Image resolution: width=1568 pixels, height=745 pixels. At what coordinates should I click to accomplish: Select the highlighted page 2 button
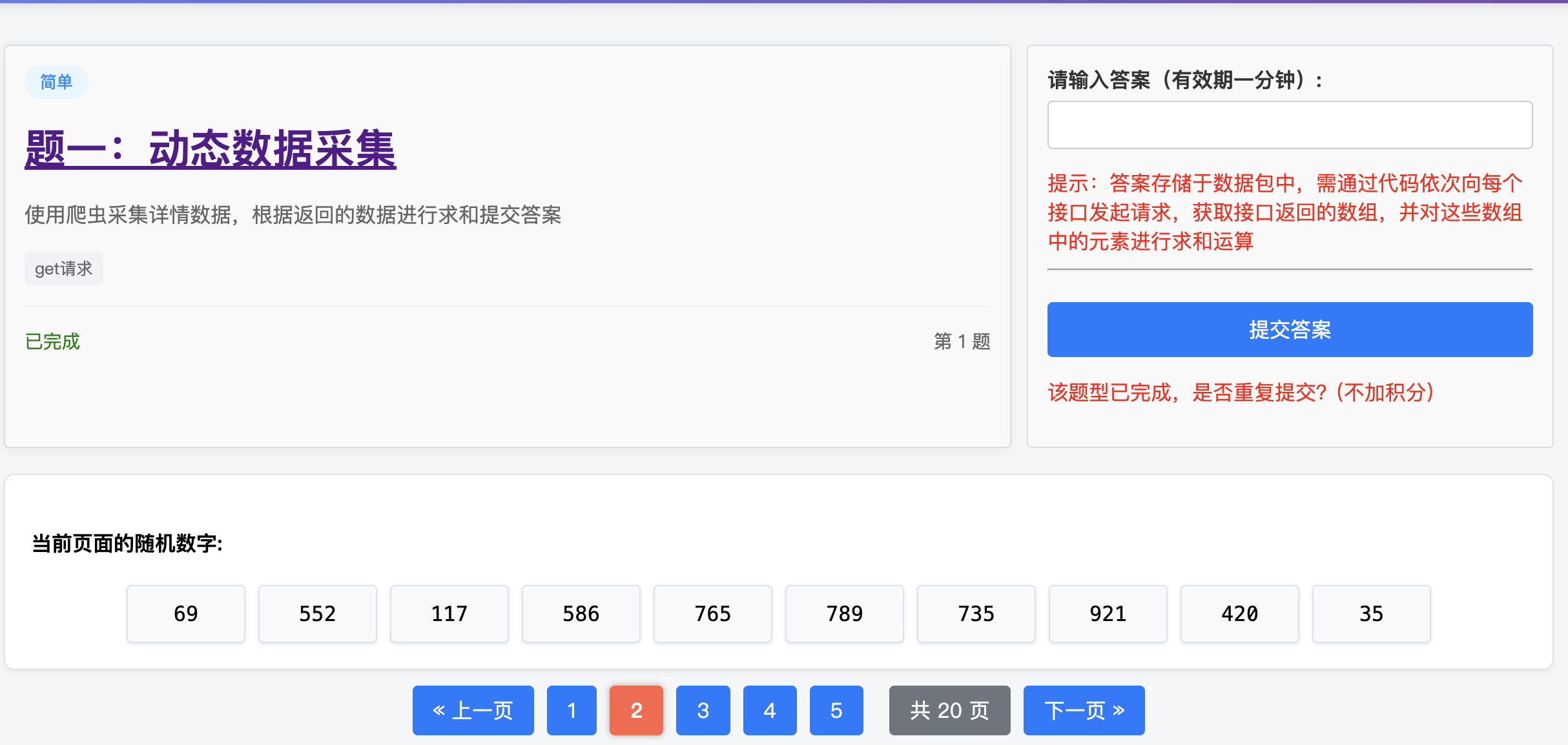pos(636,710)
